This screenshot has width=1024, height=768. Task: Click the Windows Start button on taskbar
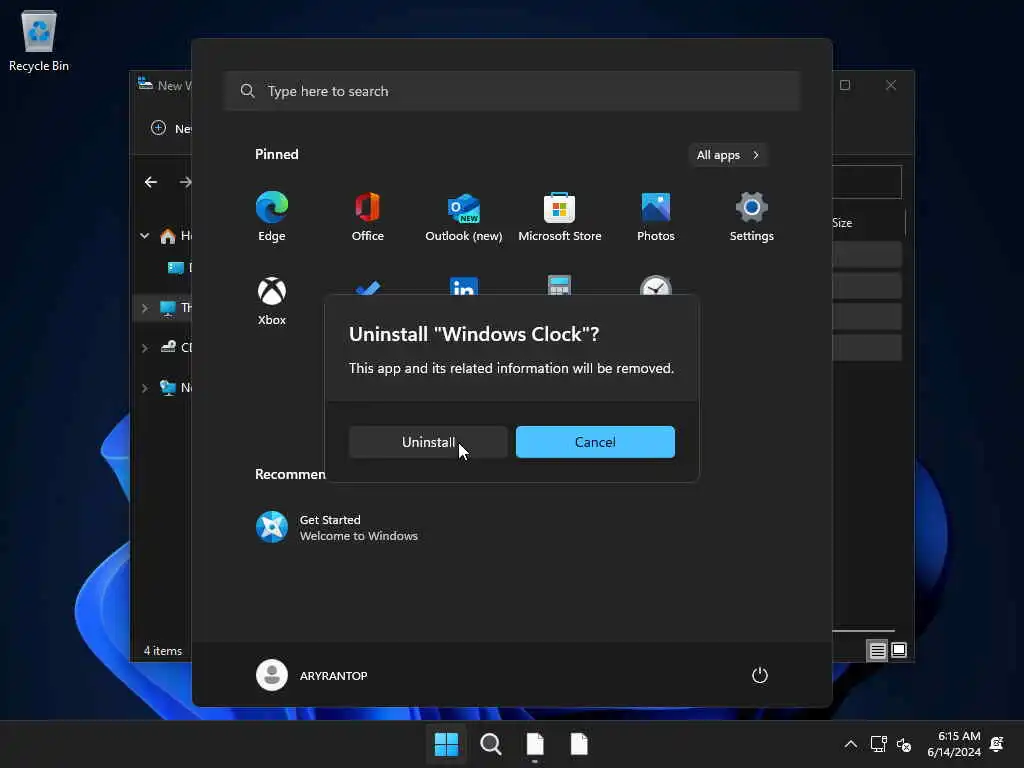[447, 744]
